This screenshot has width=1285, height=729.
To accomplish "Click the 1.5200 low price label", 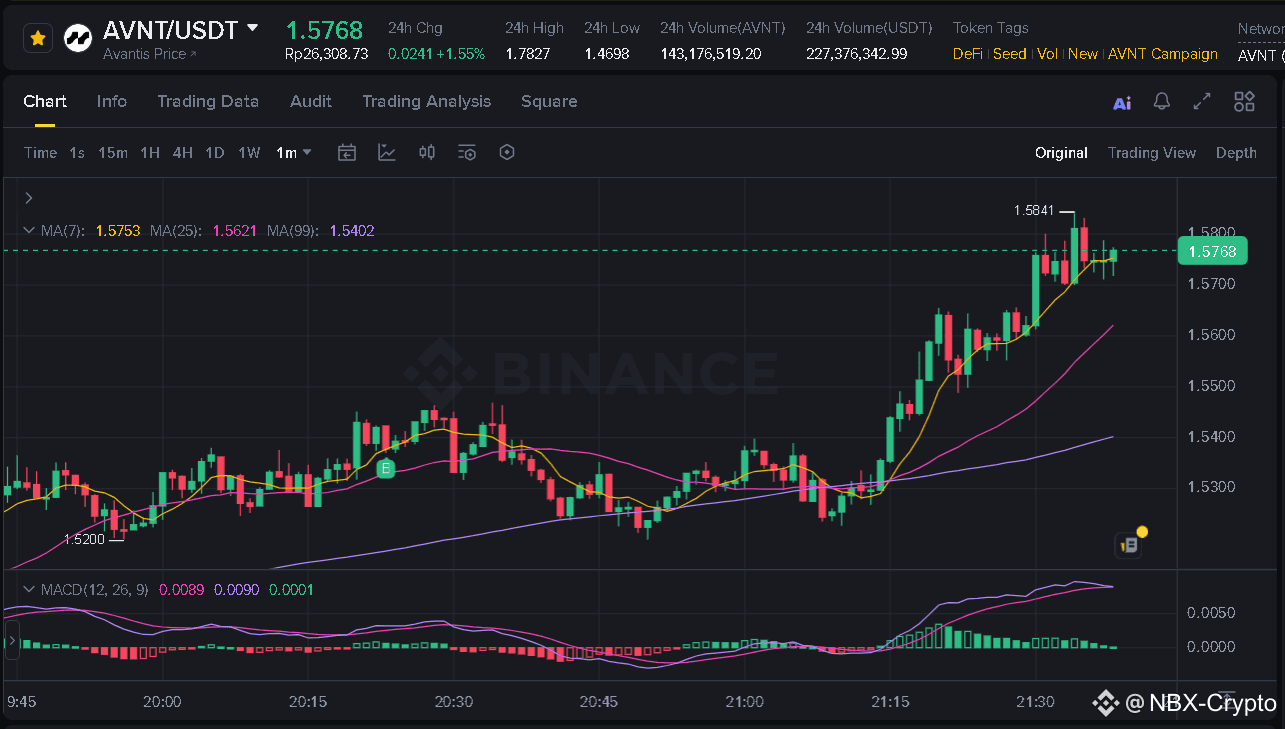I will click(84, 540).
